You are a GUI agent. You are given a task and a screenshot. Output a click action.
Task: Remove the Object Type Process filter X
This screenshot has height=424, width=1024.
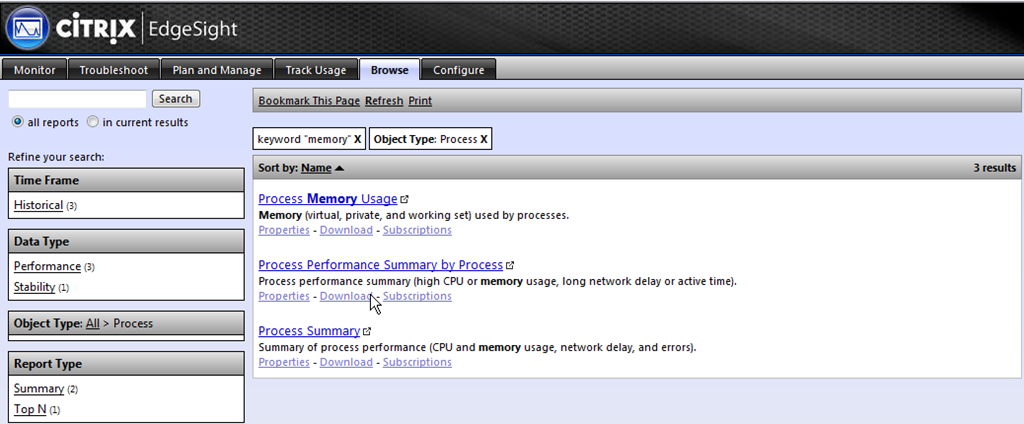483,139
